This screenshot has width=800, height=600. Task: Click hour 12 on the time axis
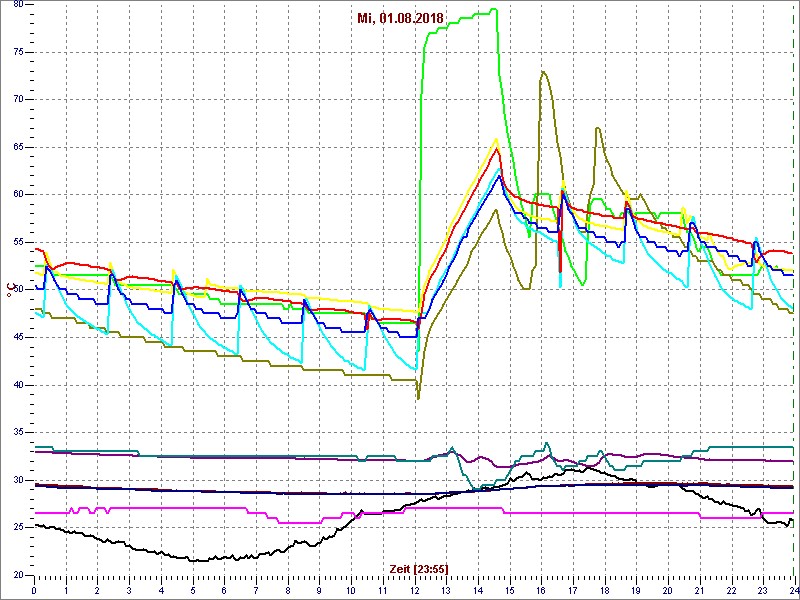click(414, 589)
